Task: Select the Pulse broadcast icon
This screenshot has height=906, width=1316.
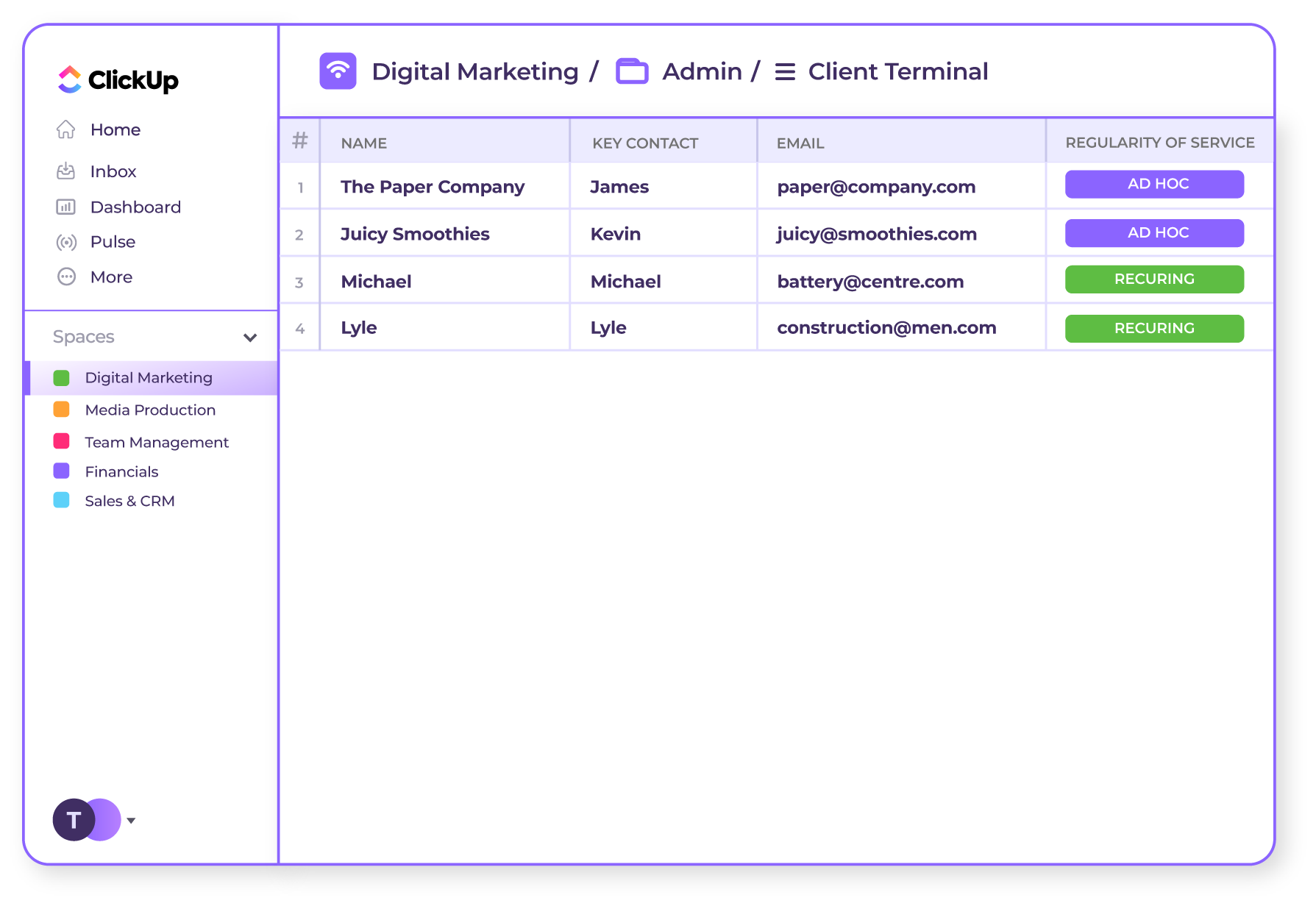Action: coord(66,242)
